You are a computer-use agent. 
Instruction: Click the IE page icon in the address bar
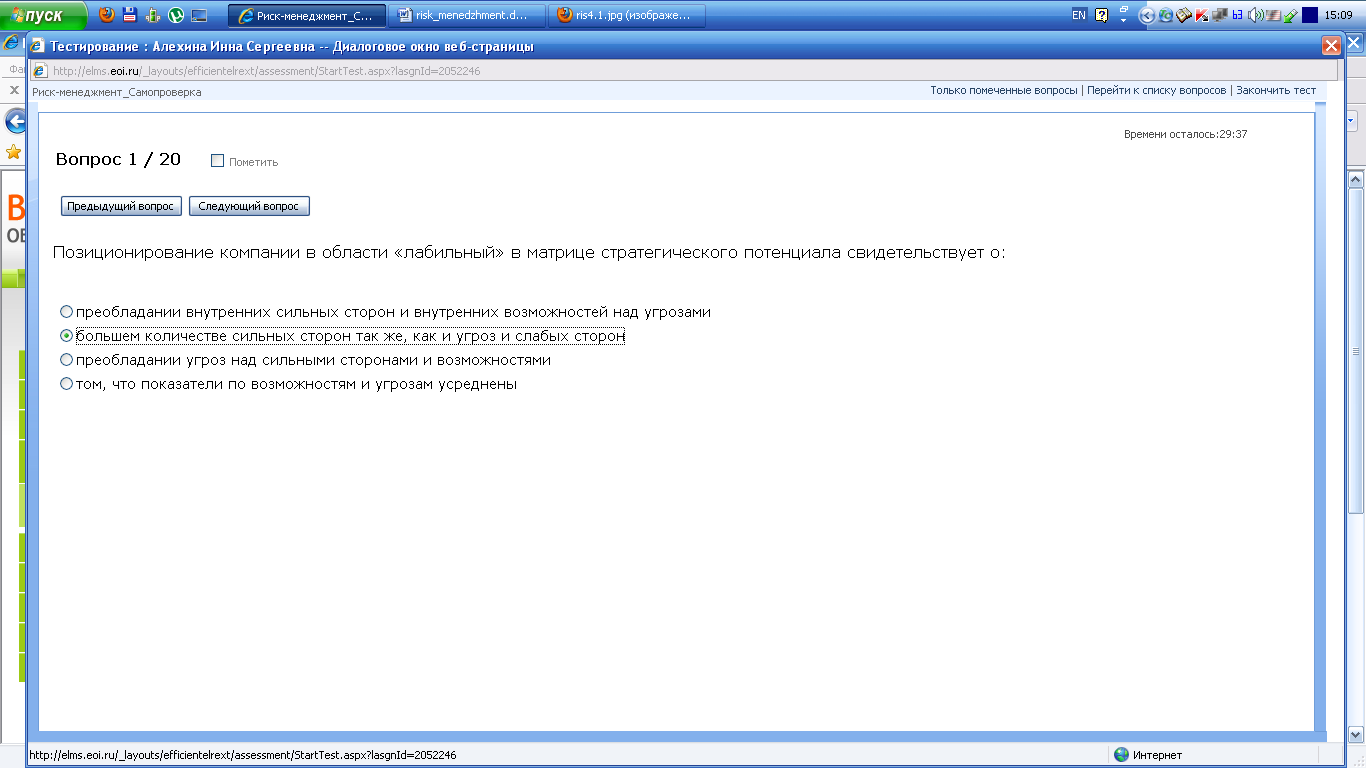(40, 71)
